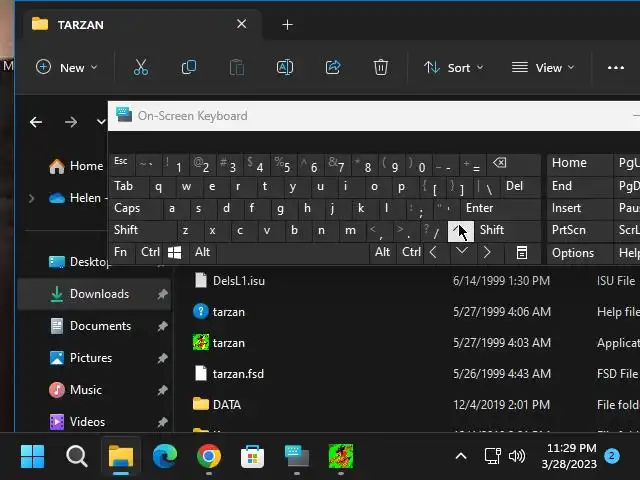Screen dimensions: 640x480
Task: Show hidden system tray icons chevron
Action: pyautogui.click(x=461, y=456)
